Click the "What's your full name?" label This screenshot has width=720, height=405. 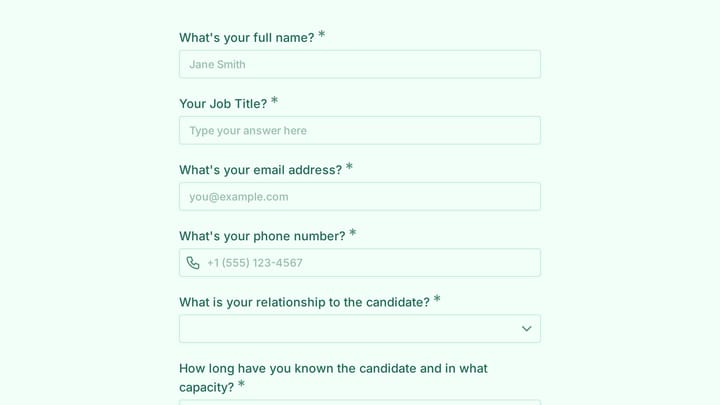pos(247,38)
